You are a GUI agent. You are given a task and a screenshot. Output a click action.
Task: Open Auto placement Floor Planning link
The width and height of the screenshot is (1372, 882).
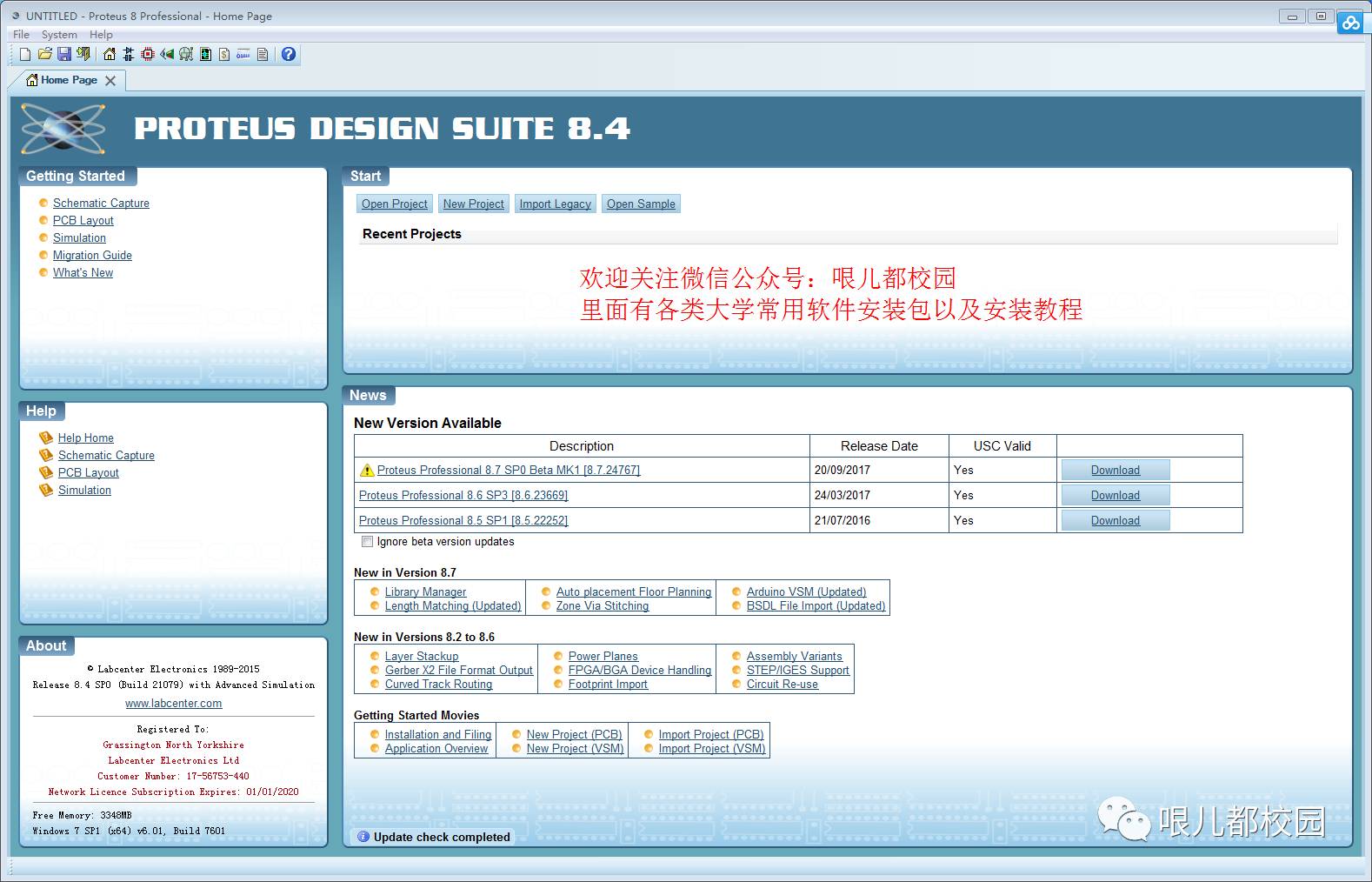(x=634, y=591)
